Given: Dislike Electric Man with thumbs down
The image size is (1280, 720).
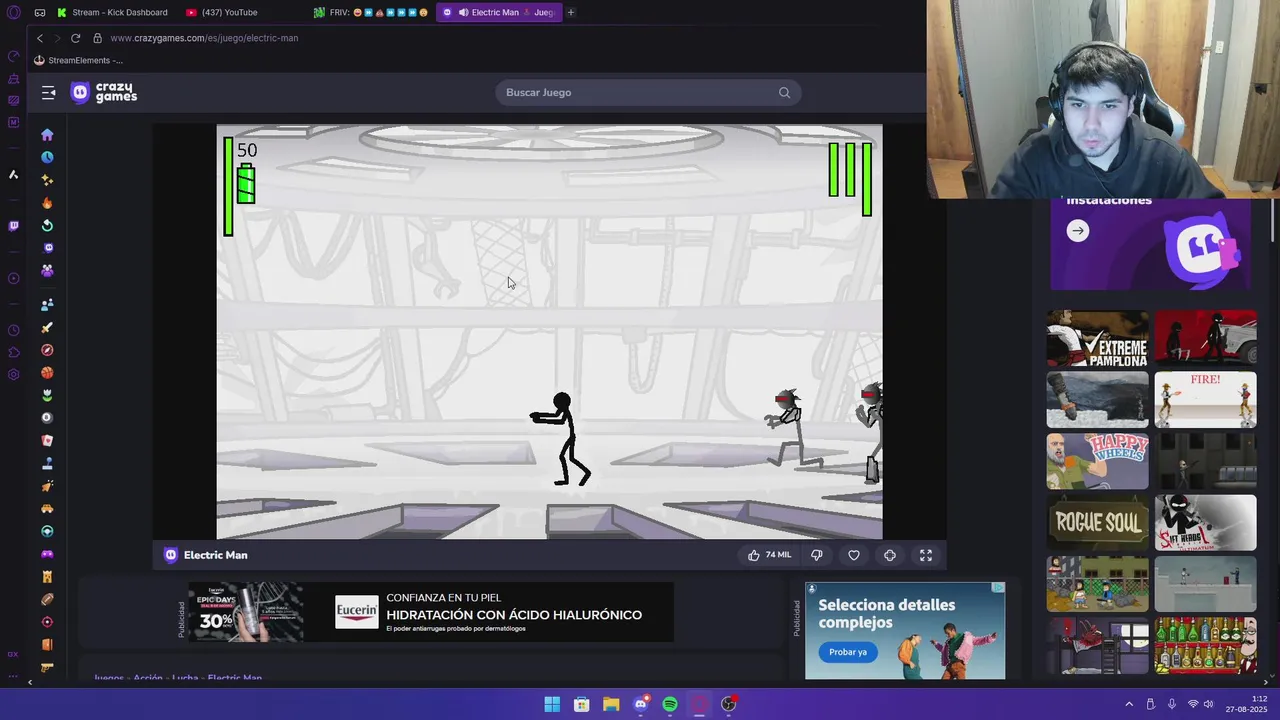Looking at the screenshot, I should 817,555.
